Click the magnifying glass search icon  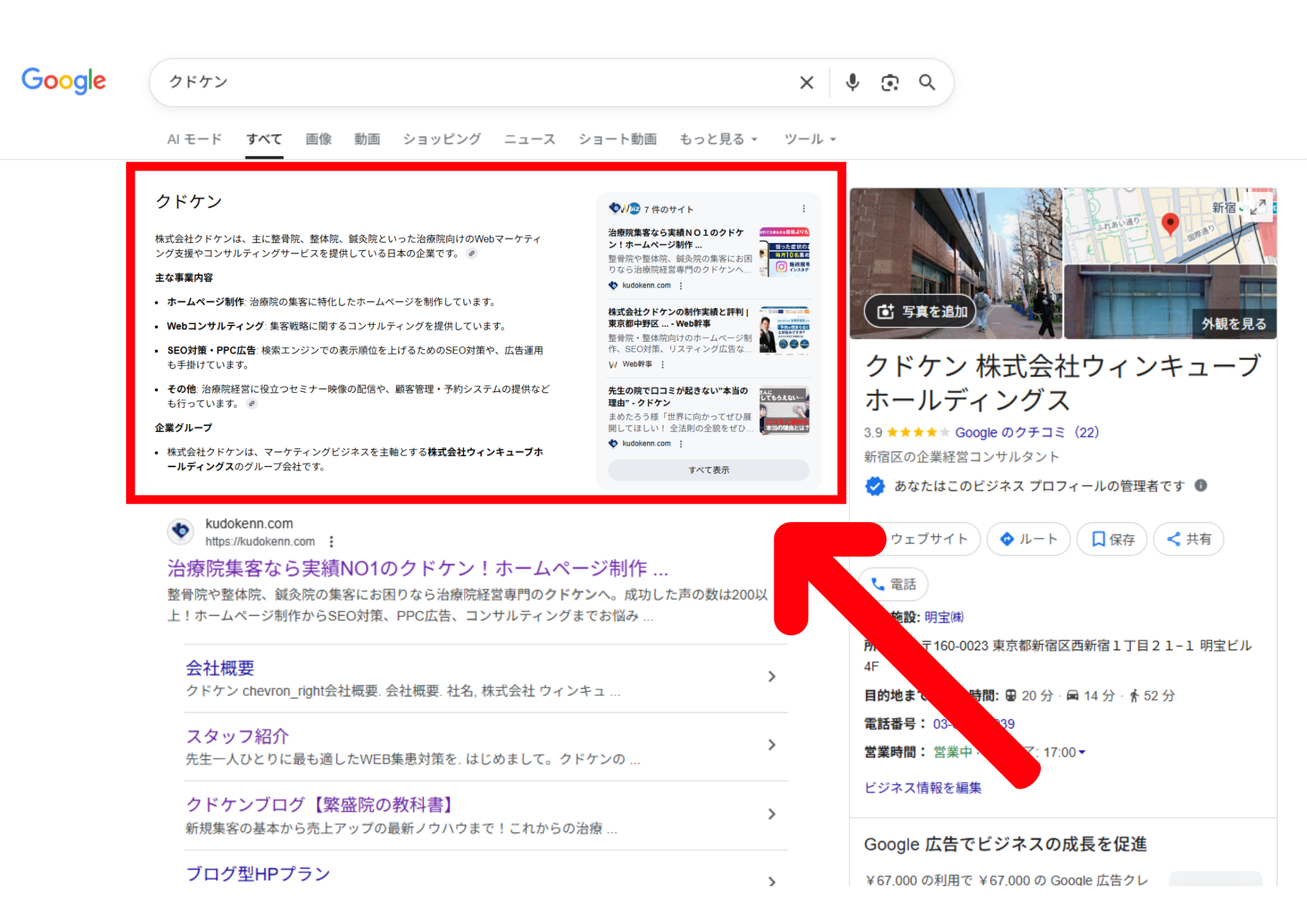coord(927,82)
